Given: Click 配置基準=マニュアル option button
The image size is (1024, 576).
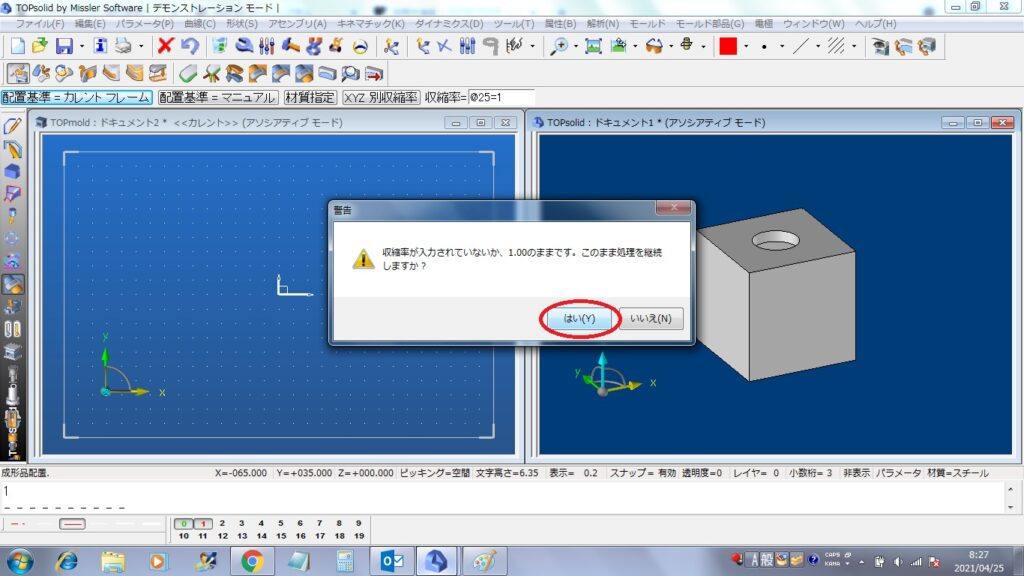Looking at the screenshot, I should [218, 97].
